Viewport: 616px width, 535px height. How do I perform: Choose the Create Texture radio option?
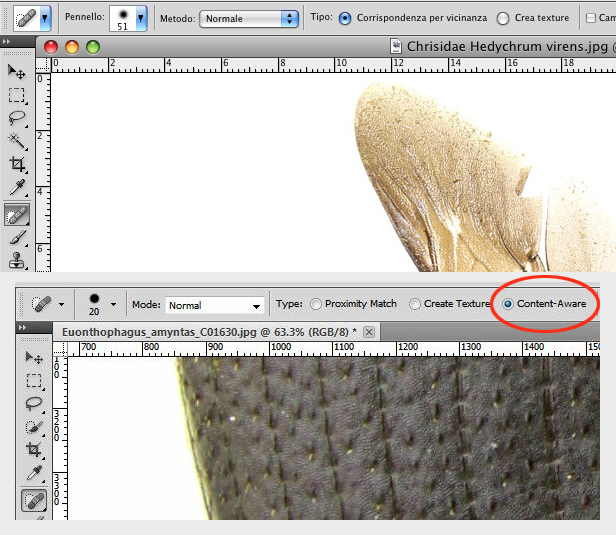[x=416, y=304]
